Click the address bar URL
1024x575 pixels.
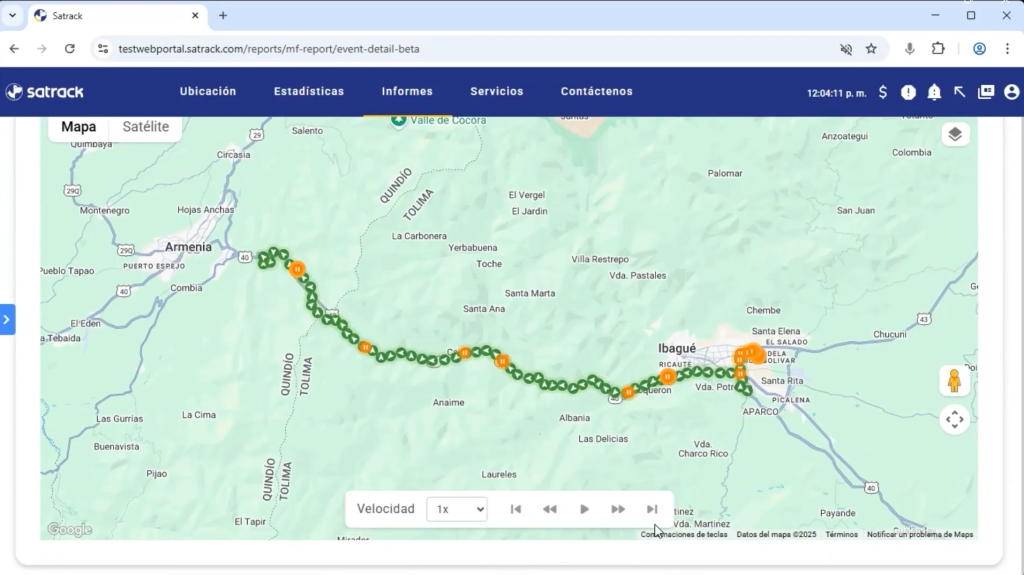(269, 49)
